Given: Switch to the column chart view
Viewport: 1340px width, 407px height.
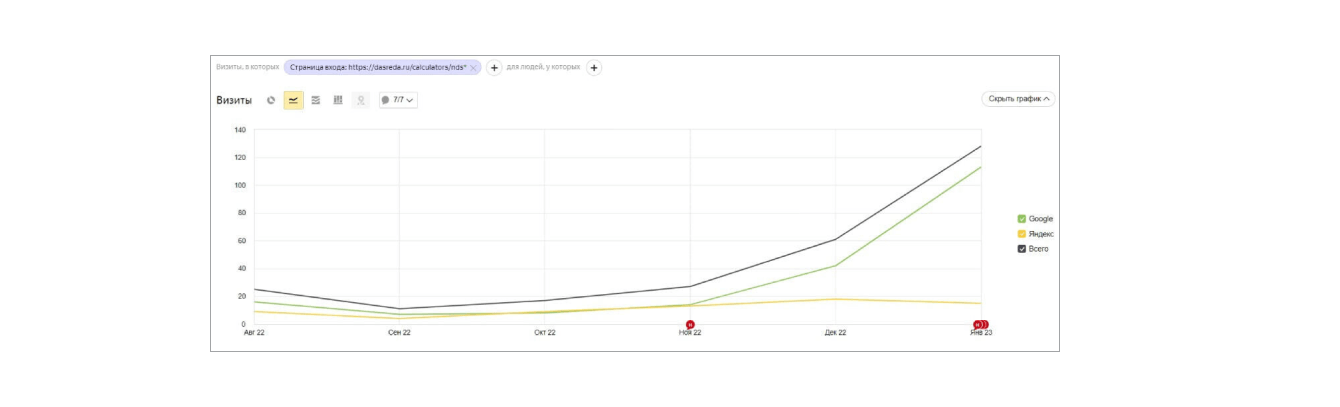Looking at the screenshot, I should click(338, 100).
